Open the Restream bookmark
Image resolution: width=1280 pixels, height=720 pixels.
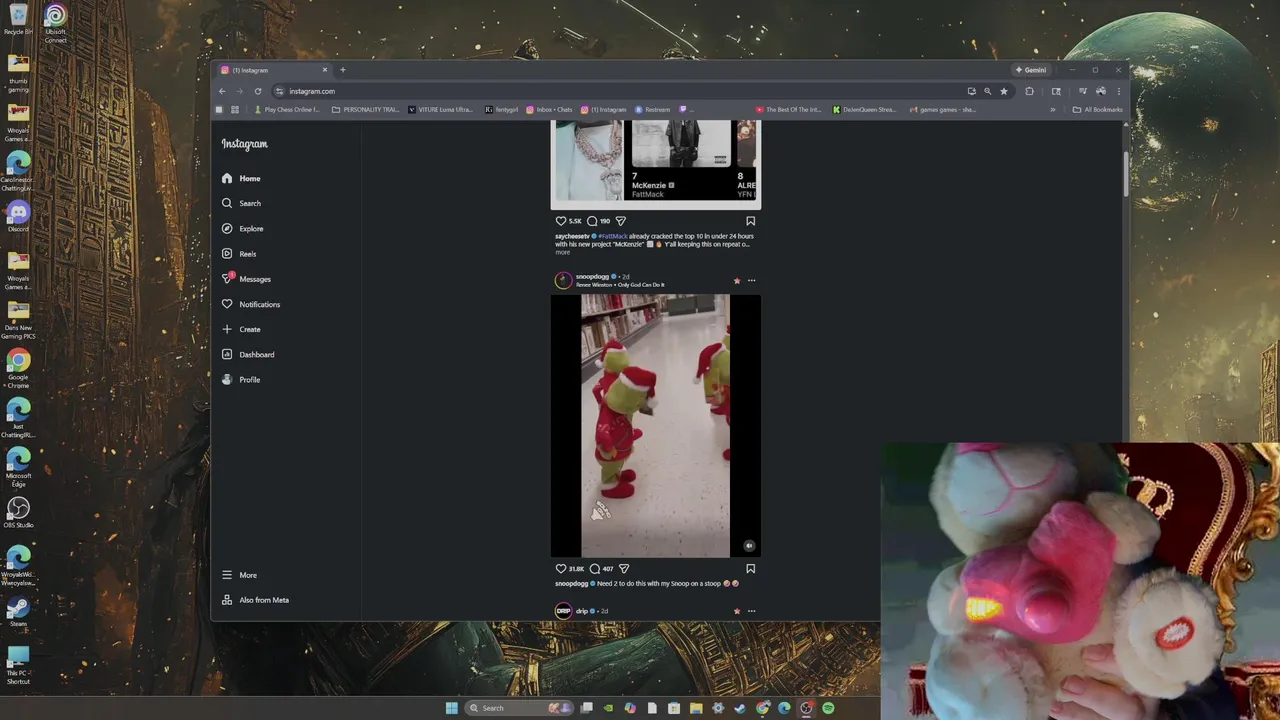(652, 110)
